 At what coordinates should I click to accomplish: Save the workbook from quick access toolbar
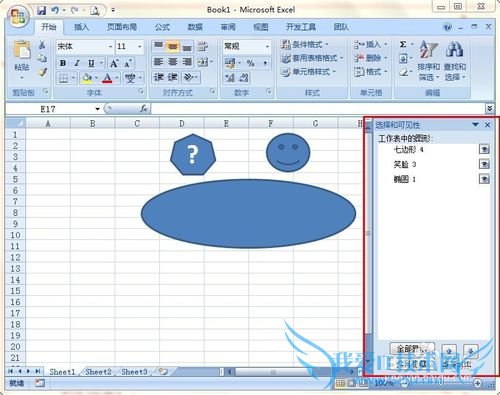[x=42, y=10]
